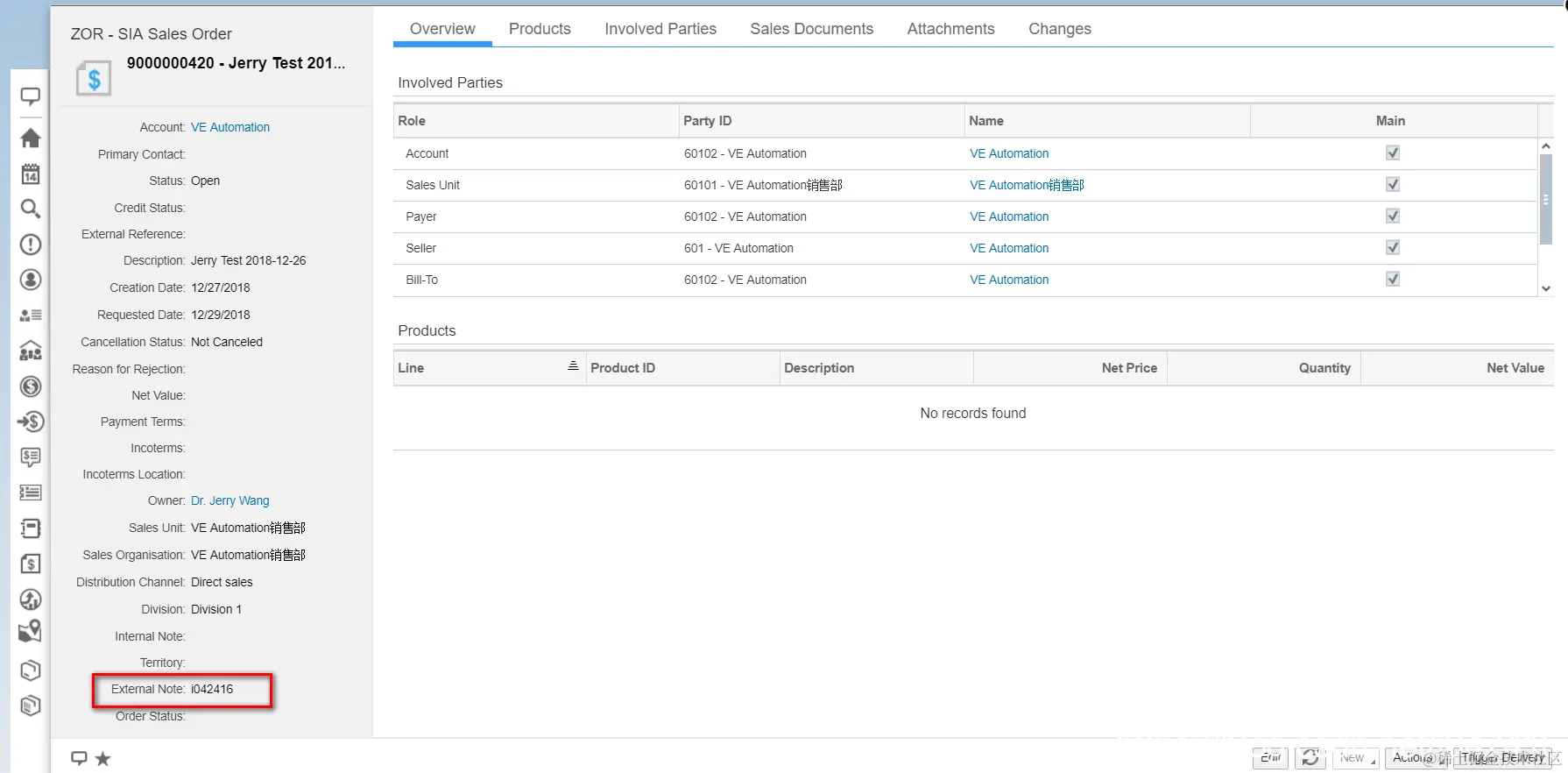
Task: Open comments via bottom speech-bubble icon
Action: point(79,758)
